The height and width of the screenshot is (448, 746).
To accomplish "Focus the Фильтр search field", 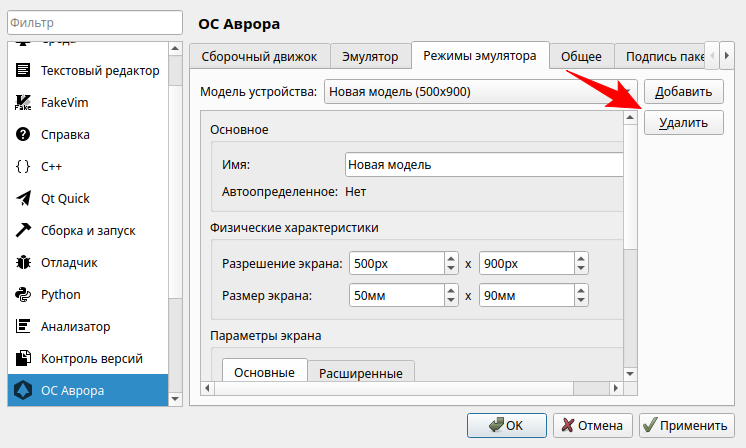I will pyautogui.click(x=95, y=22).
